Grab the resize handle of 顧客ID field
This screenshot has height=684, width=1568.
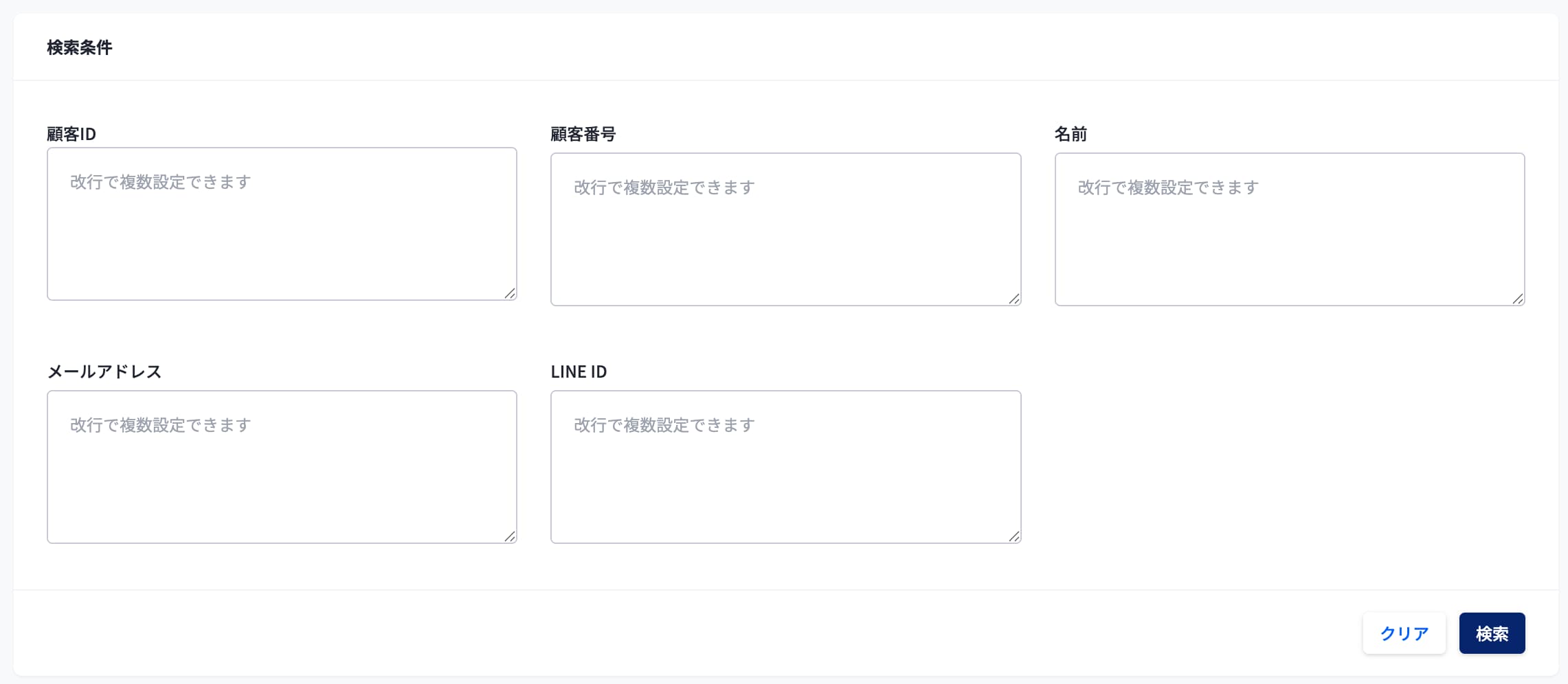[510, 294]
